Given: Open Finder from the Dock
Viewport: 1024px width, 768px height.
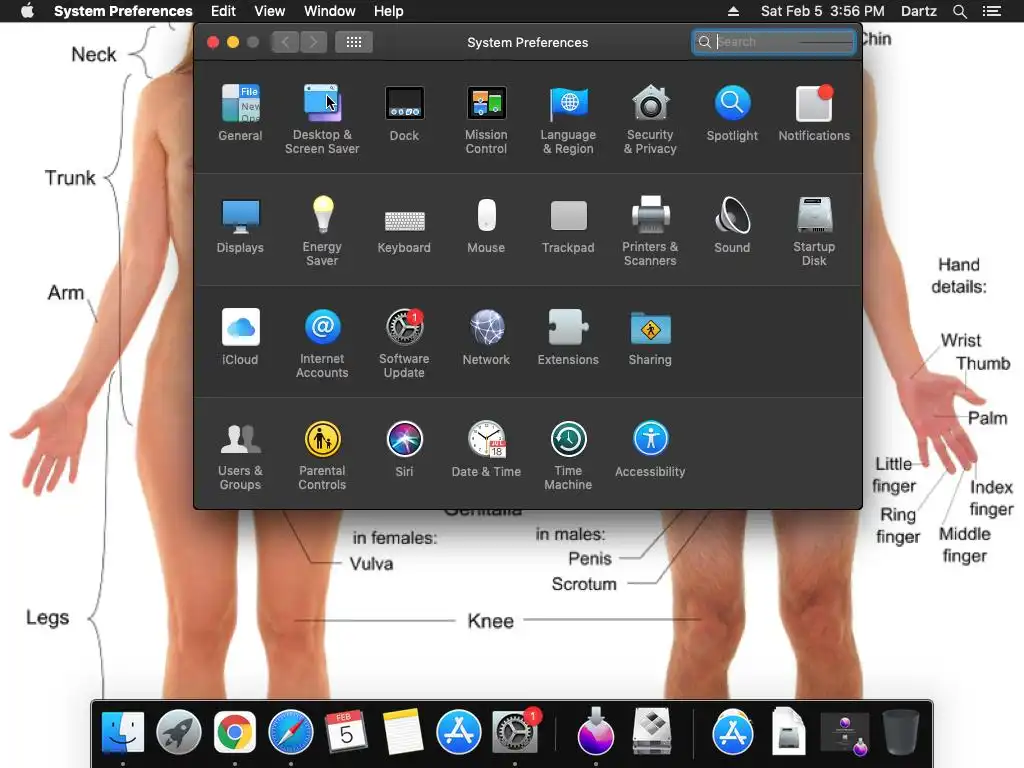Looking at the screenshot, I should pyautogui.click(x=123, y=732).
